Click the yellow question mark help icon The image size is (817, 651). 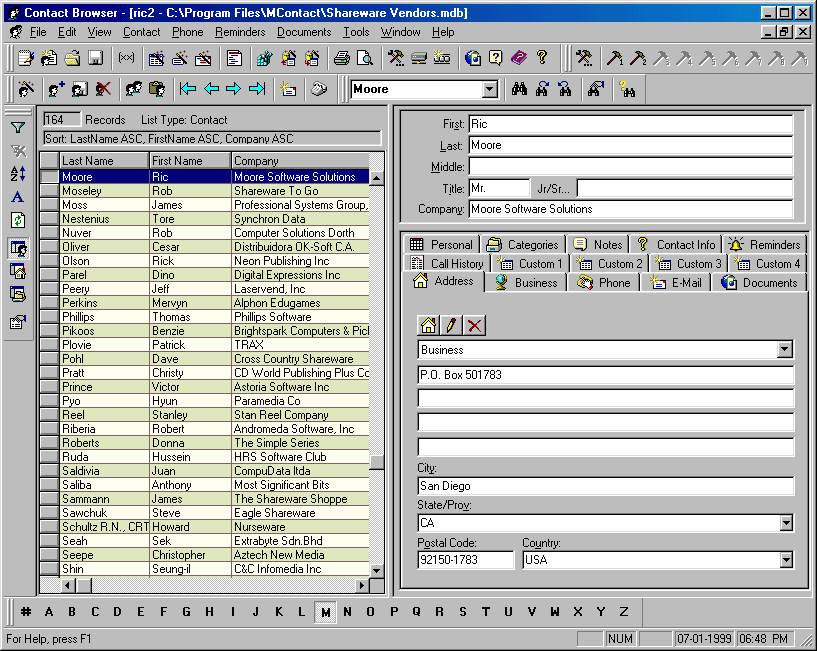(542, 57)
